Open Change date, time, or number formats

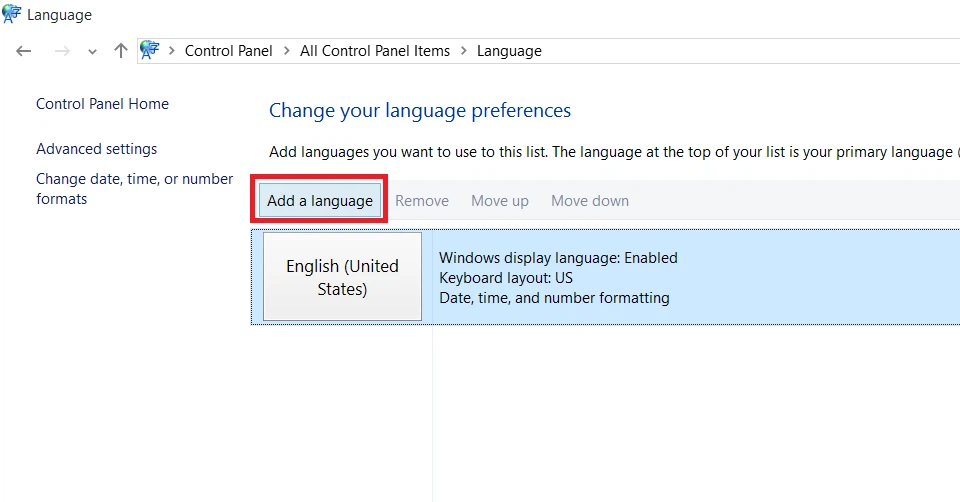point(134,189)
